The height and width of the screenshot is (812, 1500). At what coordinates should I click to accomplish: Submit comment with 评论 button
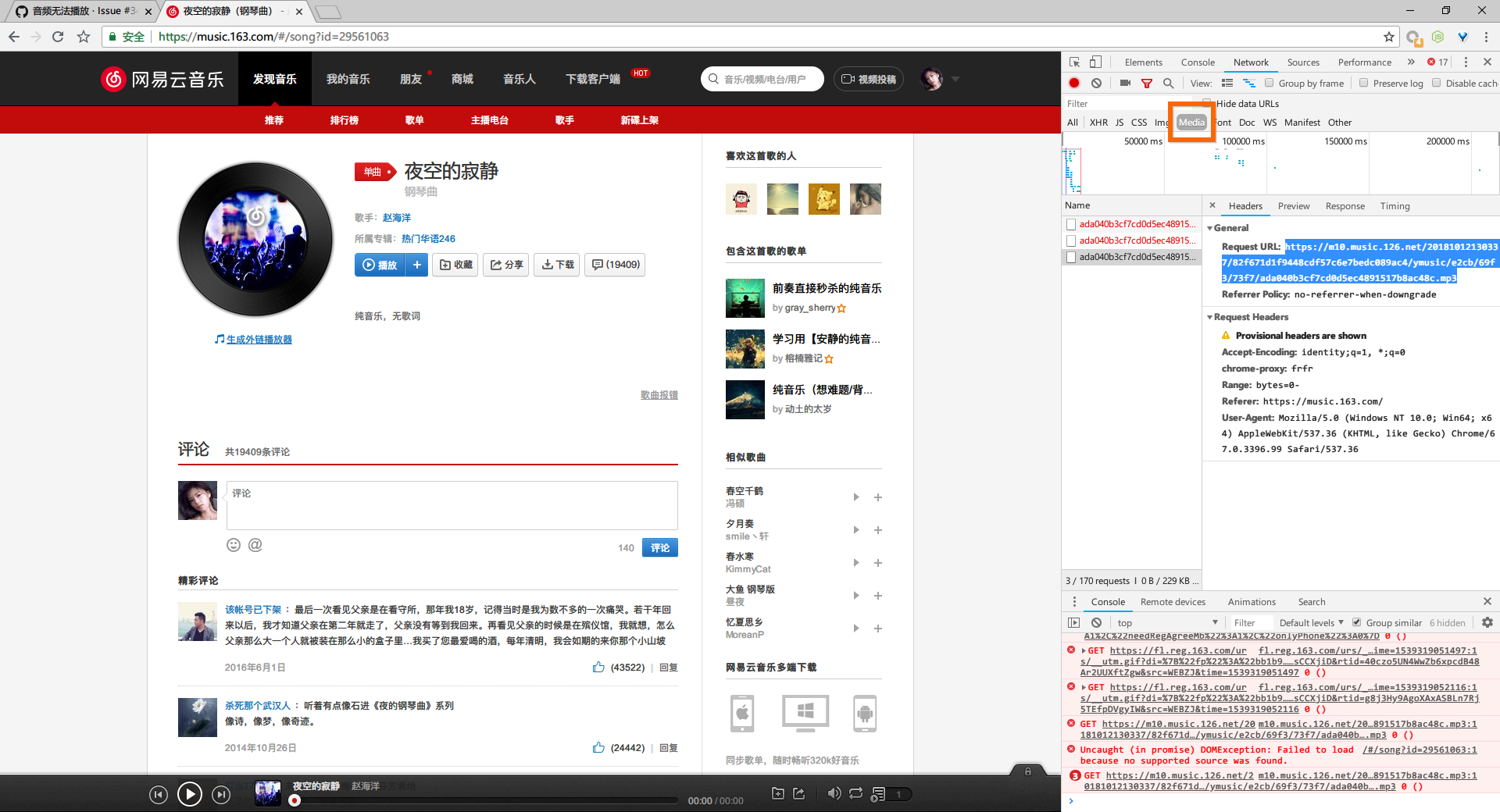click(x=660, y=547)
